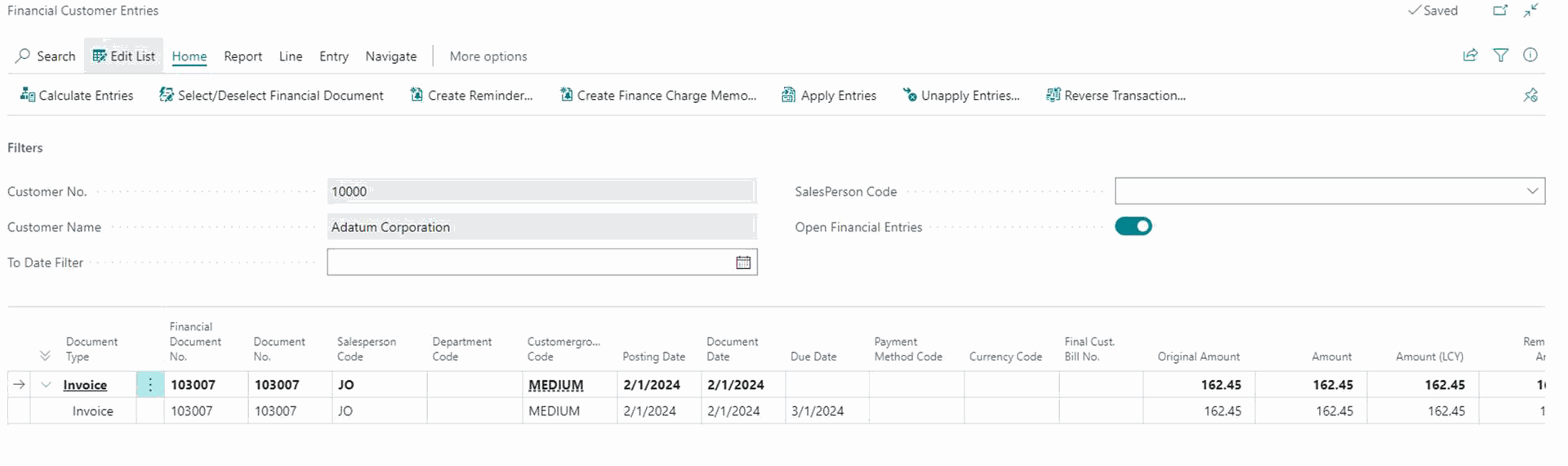This screenshot has width=1568, height=466.
Task: Click the pin action bar icon
Action: click(1530, 96)
